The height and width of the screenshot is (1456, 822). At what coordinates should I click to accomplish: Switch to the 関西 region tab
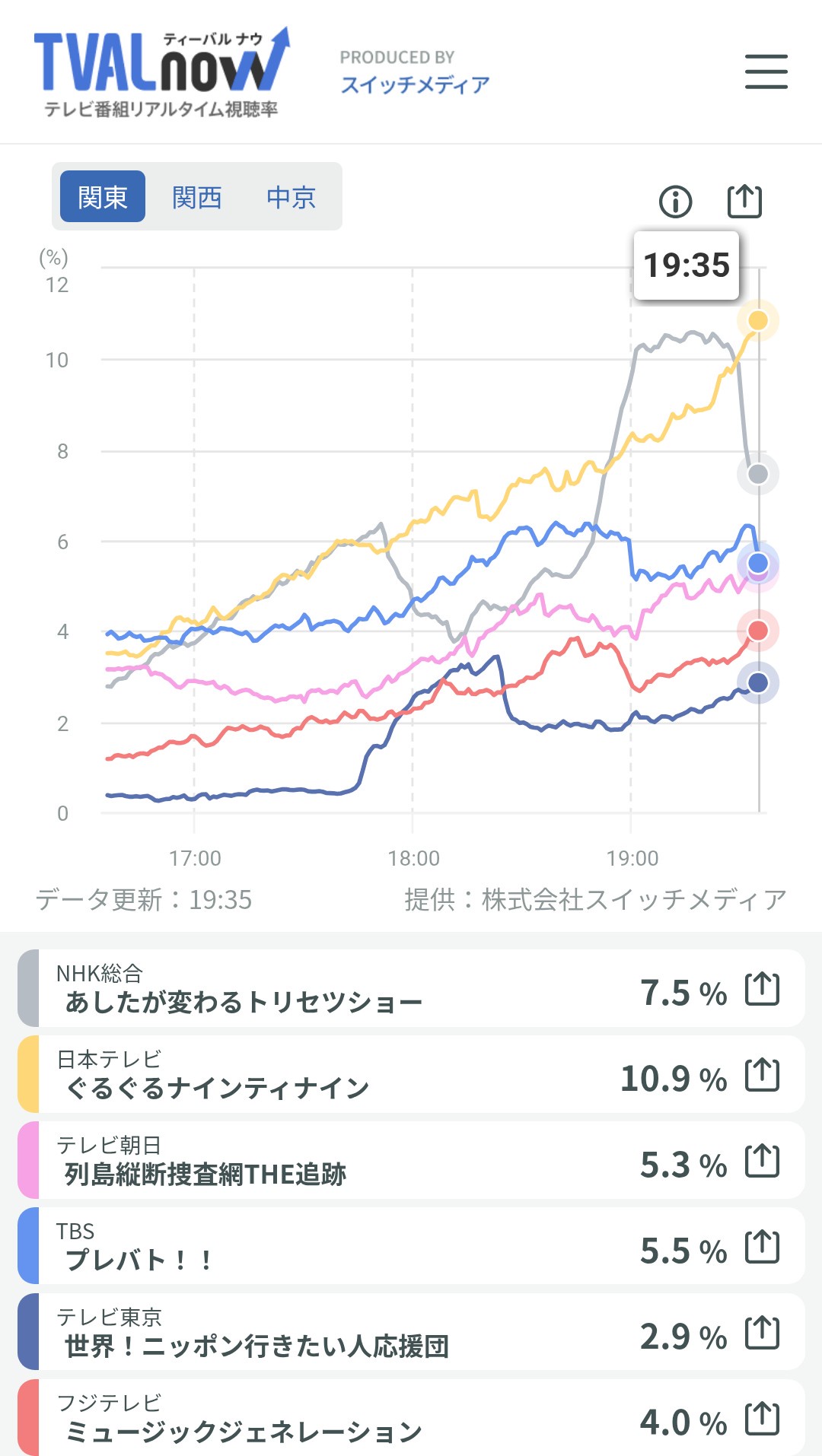(196, 197)
